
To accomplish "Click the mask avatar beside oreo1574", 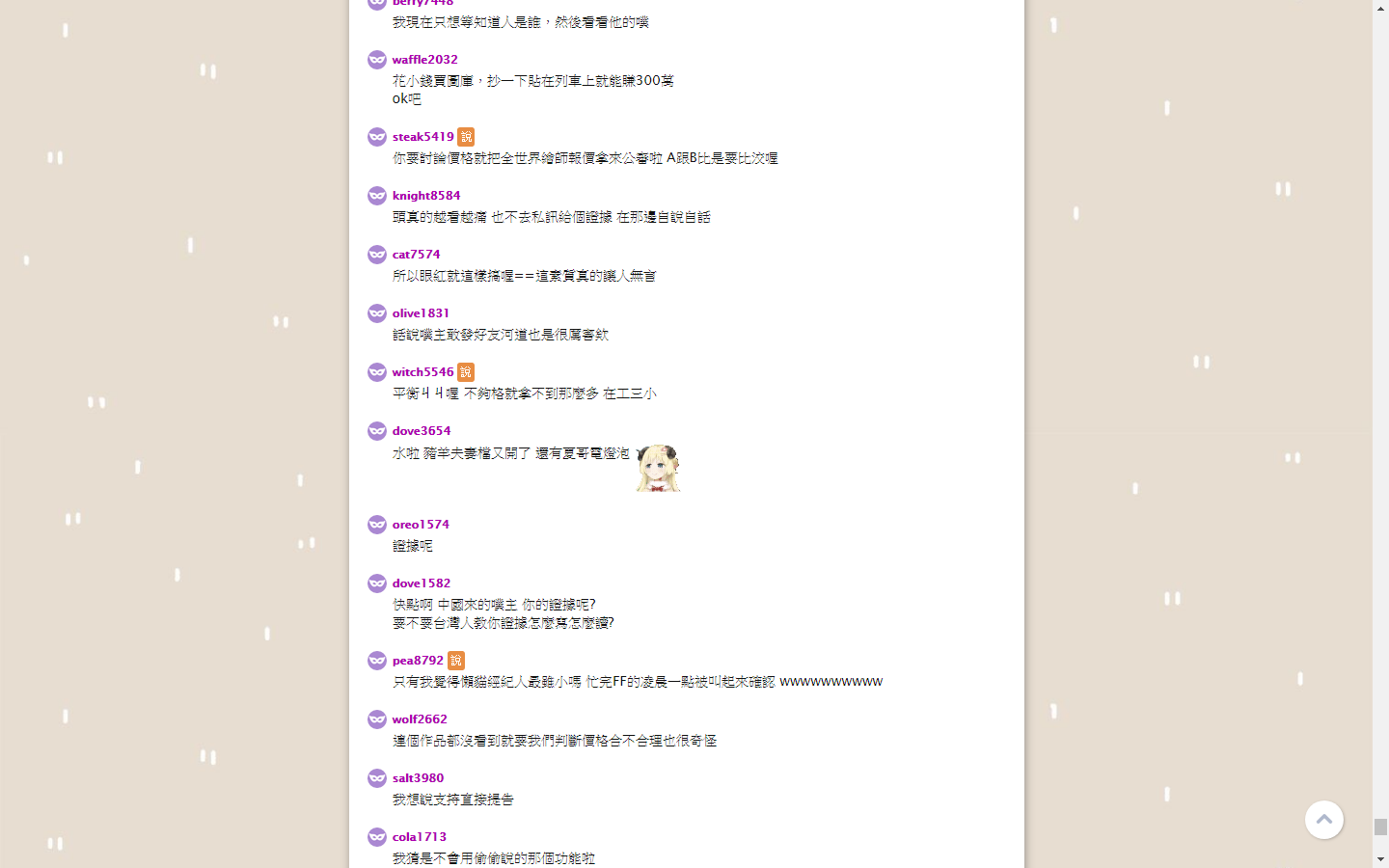I will 377,525.
